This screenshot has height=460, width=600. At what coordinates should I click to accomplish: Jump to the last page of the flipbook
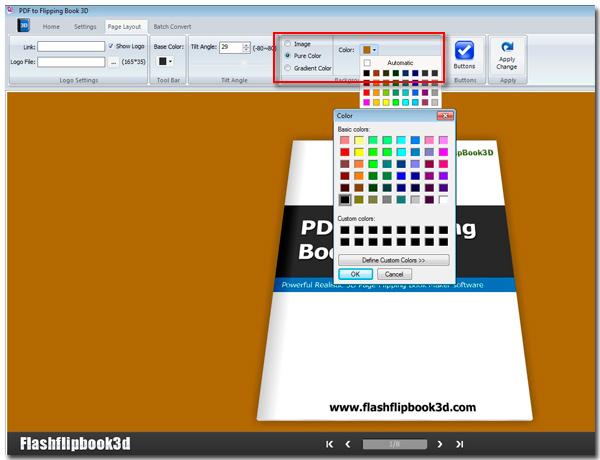tap(459, 444)
